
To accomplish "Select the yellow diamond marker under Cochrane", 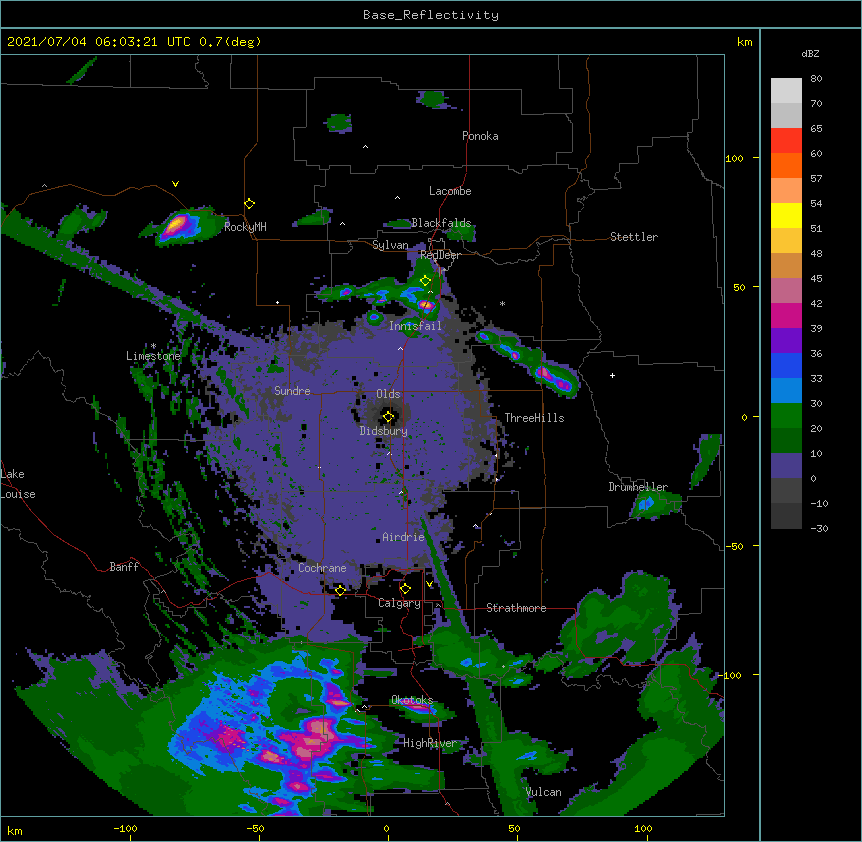I will click(340, 590).
